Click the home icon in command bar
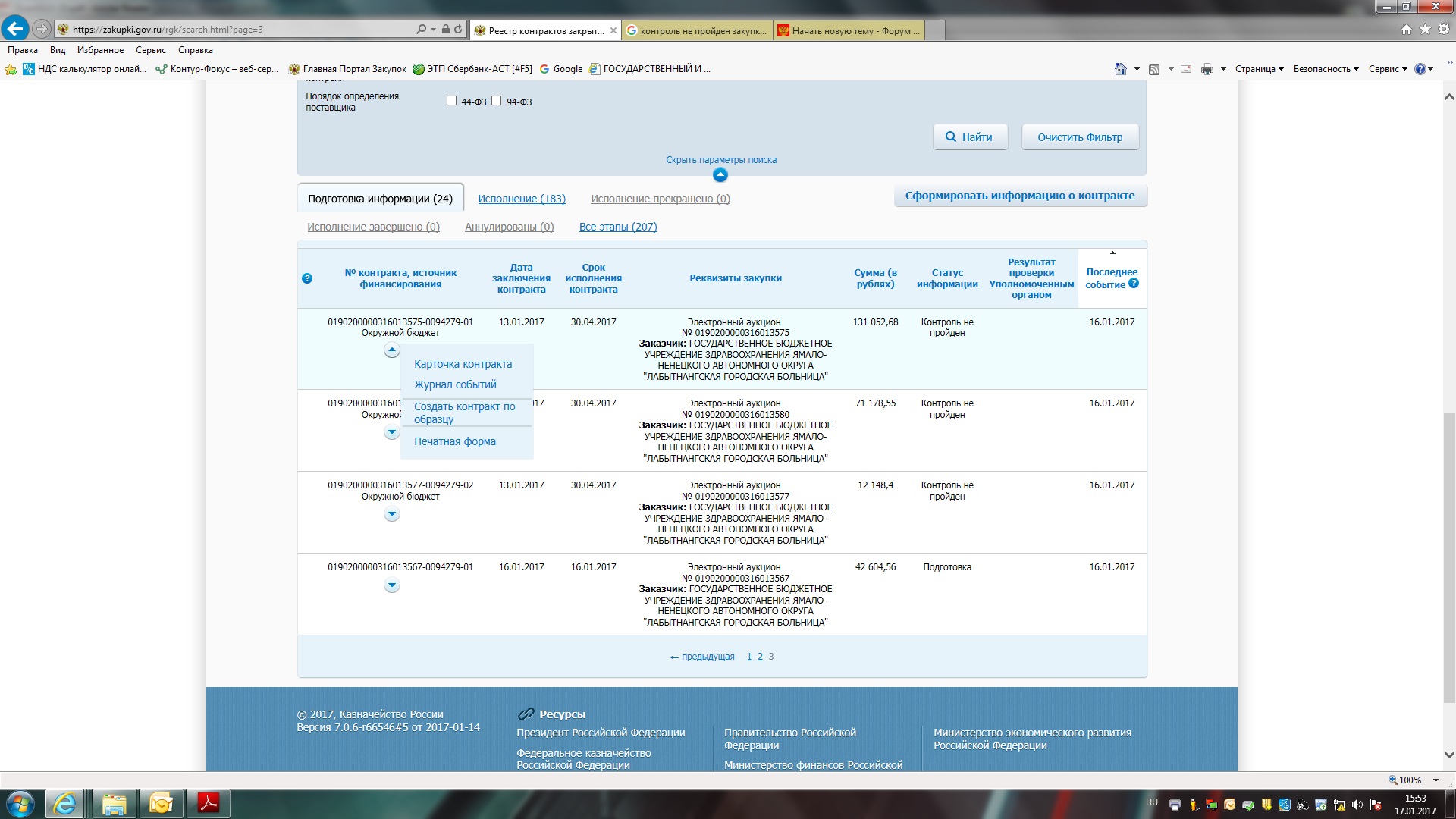1456x819 pixels. tap(1120, 69)
